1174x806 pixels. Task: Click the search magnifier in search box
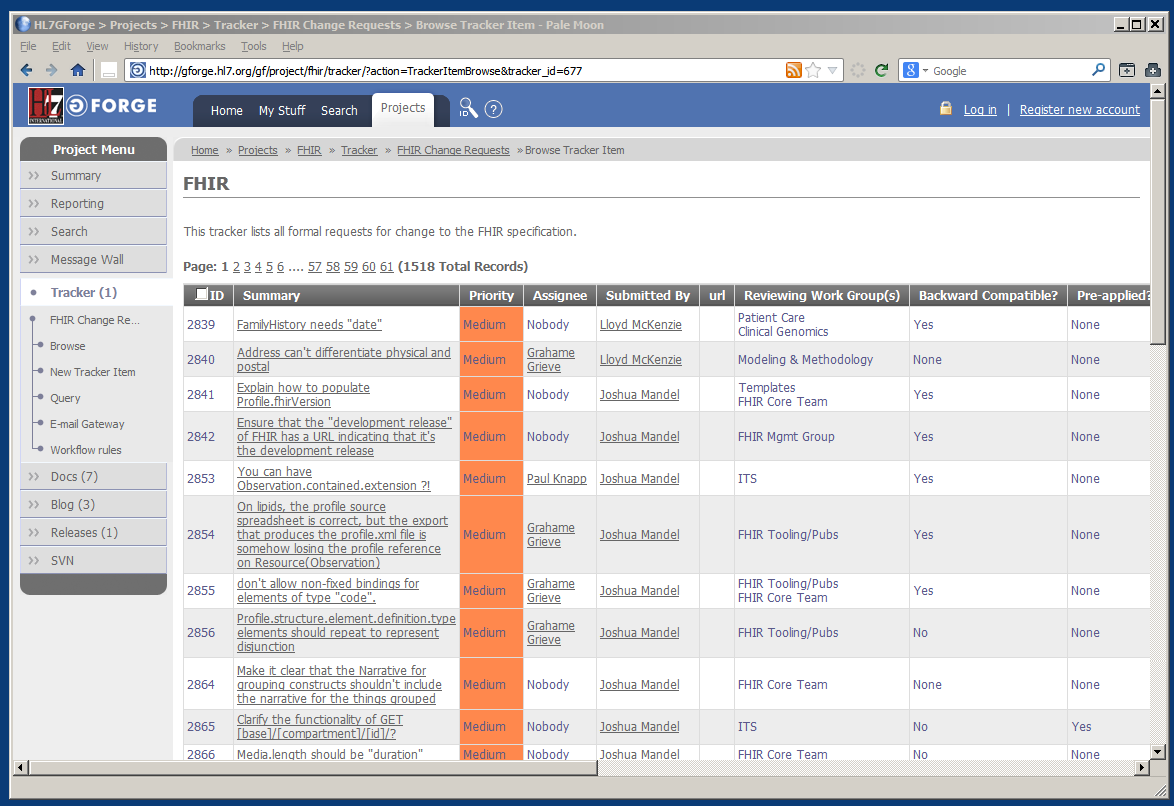click(1098, 70)
